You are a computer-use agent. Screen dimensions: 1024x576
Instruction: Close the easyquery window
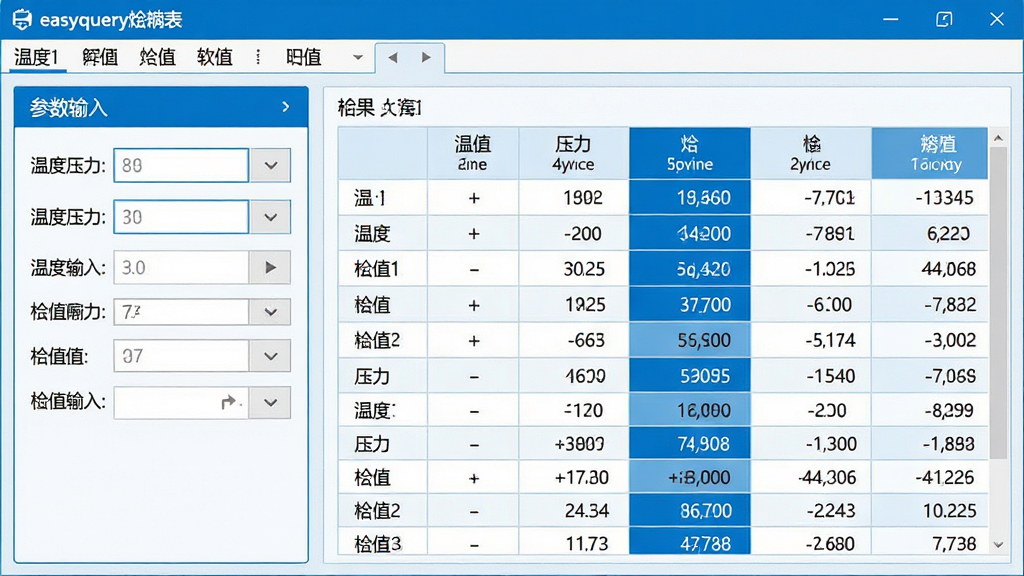click(997, 20)
